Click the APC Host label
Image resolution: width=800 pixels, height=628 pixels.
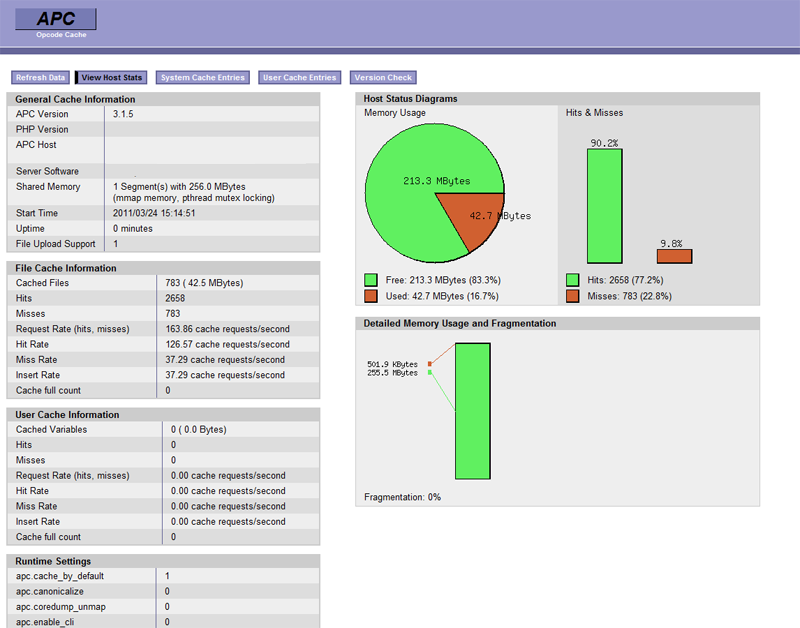pos(36,145)
